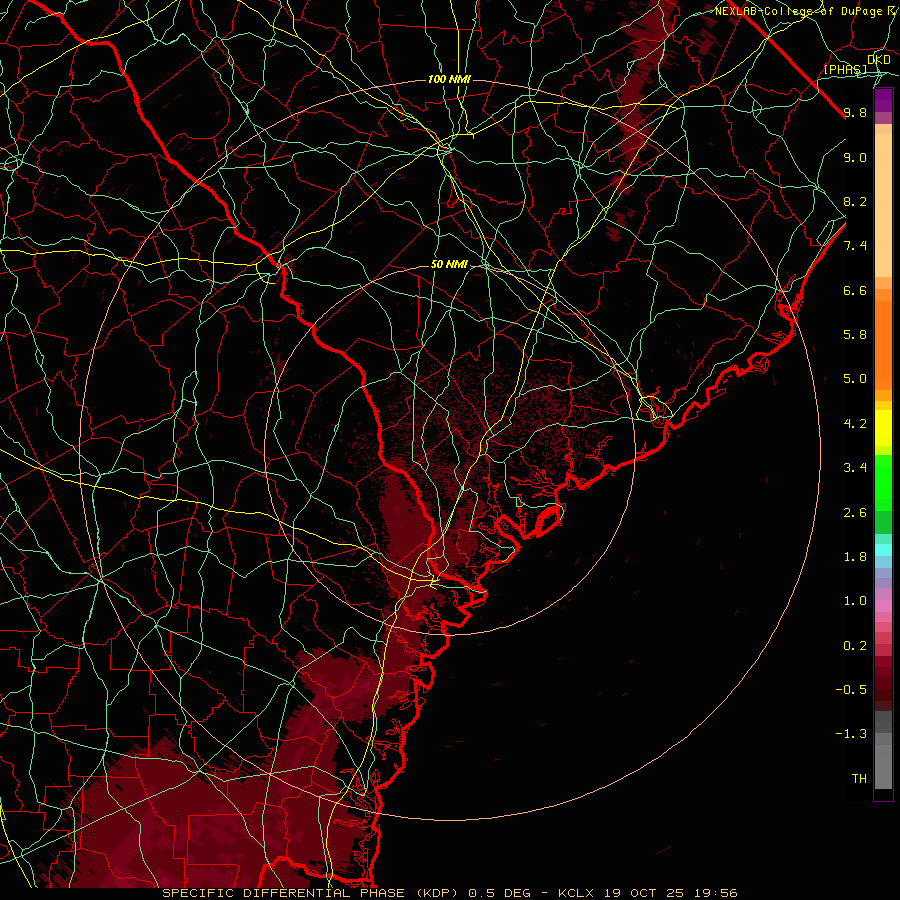Click the 6.6 value on the color scale
The image size is (900, 900).
[x=855, y=290]
